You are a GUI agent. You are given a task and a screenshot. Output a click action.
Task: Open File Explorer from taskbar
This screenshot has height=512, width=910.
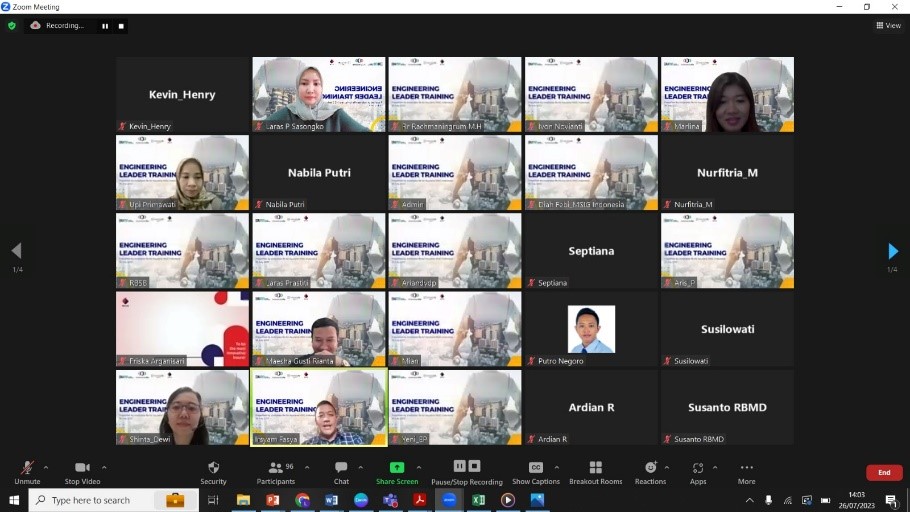coord(243,500)
